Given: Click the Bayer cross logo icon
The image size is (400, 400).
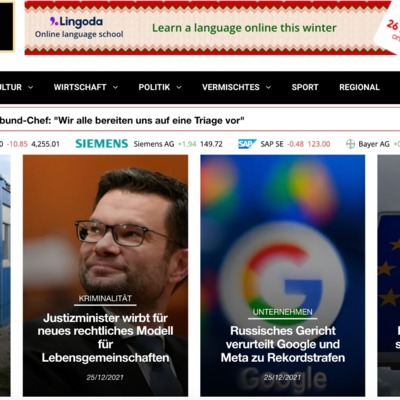Looking at the screenshot, I should (350, 144).
